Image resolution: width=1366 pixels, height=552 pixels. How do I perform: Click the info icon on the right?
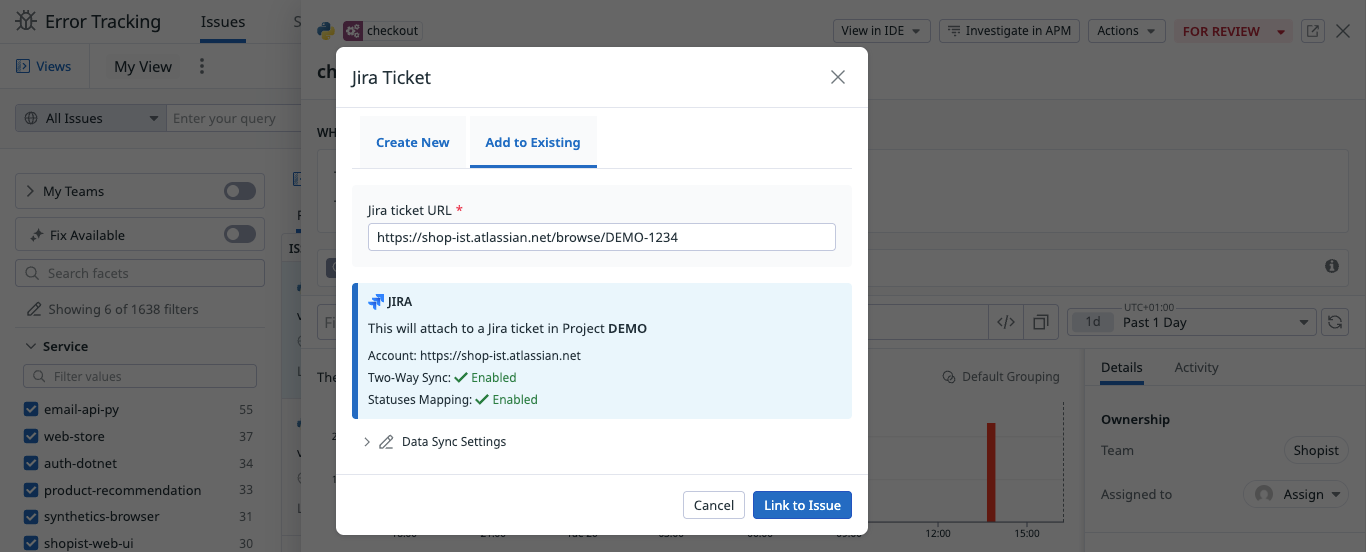[x=1331, y=266]
